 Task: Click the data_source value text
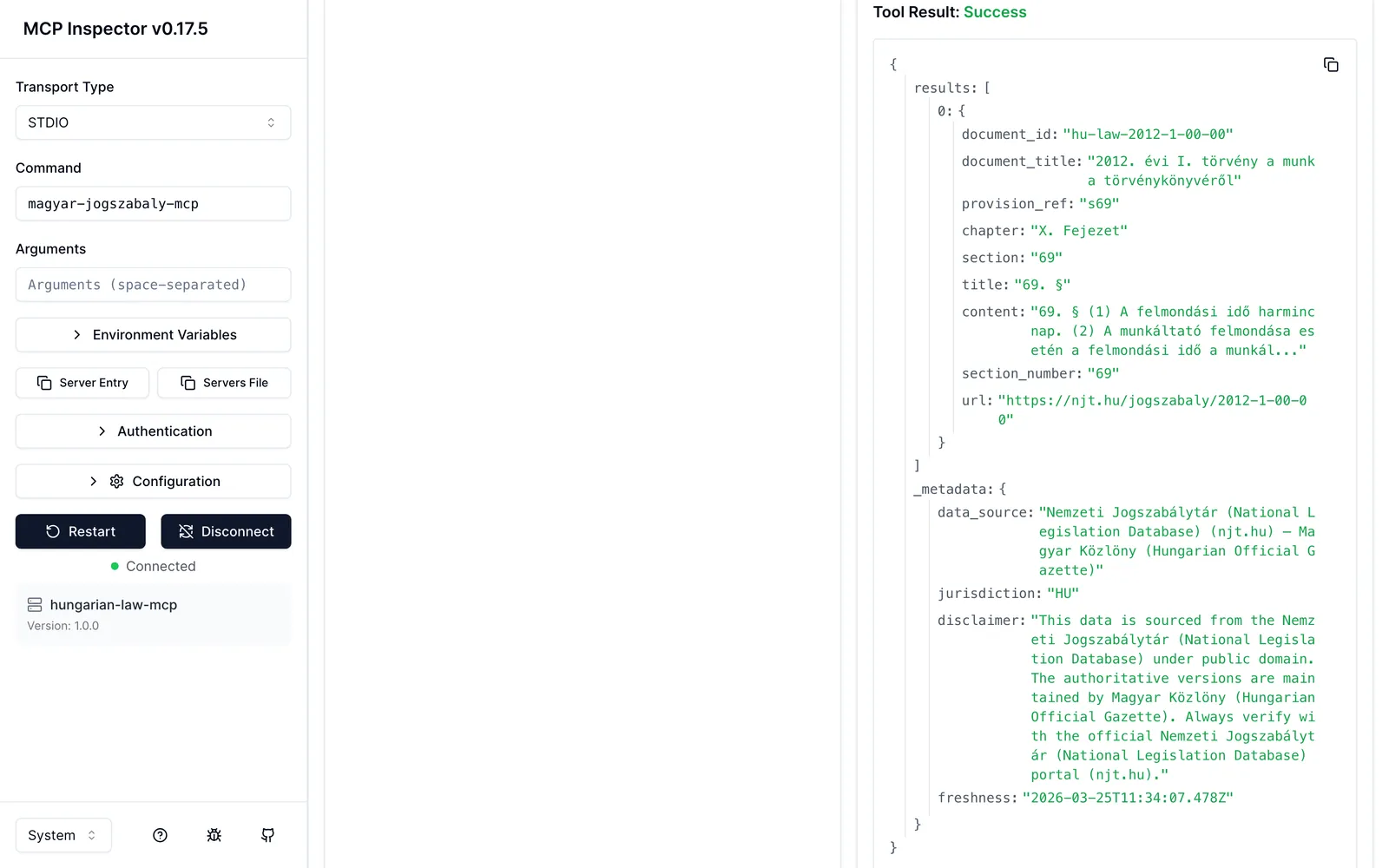pos(1177,542)
